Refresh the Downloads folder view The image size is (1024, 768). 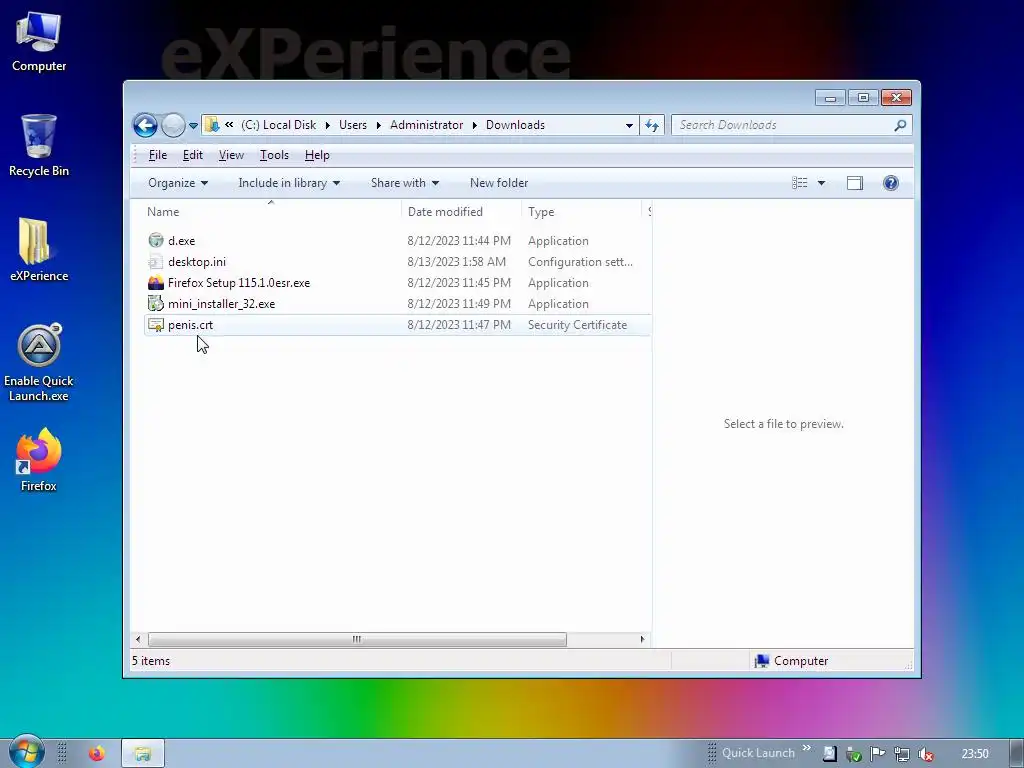(x=652, y=125)
